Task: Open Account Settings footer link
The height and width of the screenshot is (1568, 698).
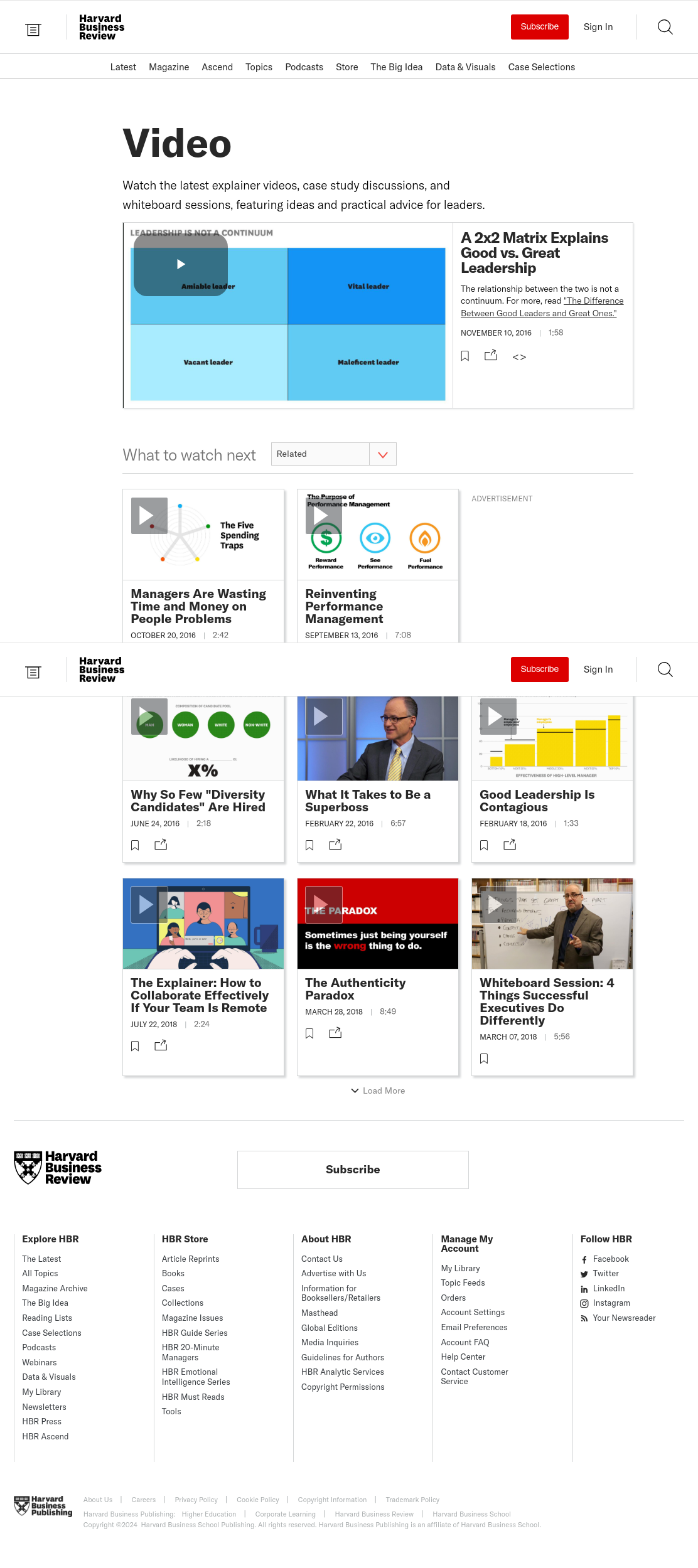Action: coord(473,1313)
